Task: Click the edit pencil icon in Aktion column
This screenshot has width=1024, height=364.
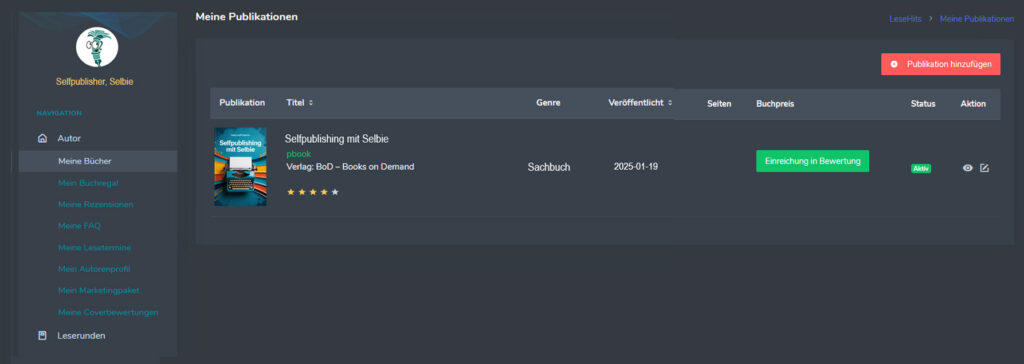Action: click(x=985, y=168)
